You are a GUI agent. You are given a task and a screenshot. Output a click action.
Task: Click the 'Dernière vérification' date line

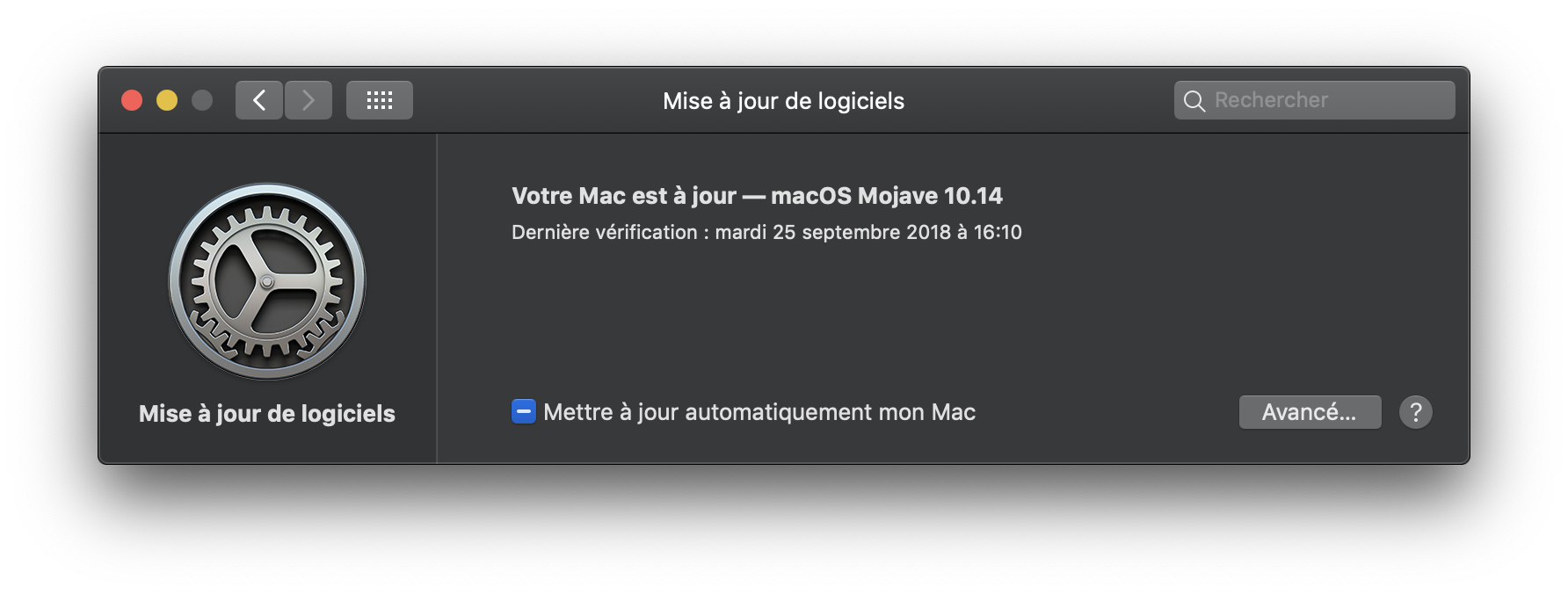pos(766,232)
